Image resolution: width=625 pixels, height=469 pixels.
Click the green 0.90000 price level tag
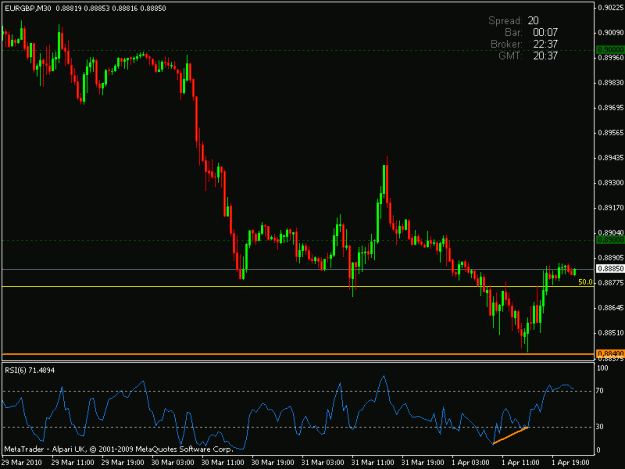tap(610, 50)
